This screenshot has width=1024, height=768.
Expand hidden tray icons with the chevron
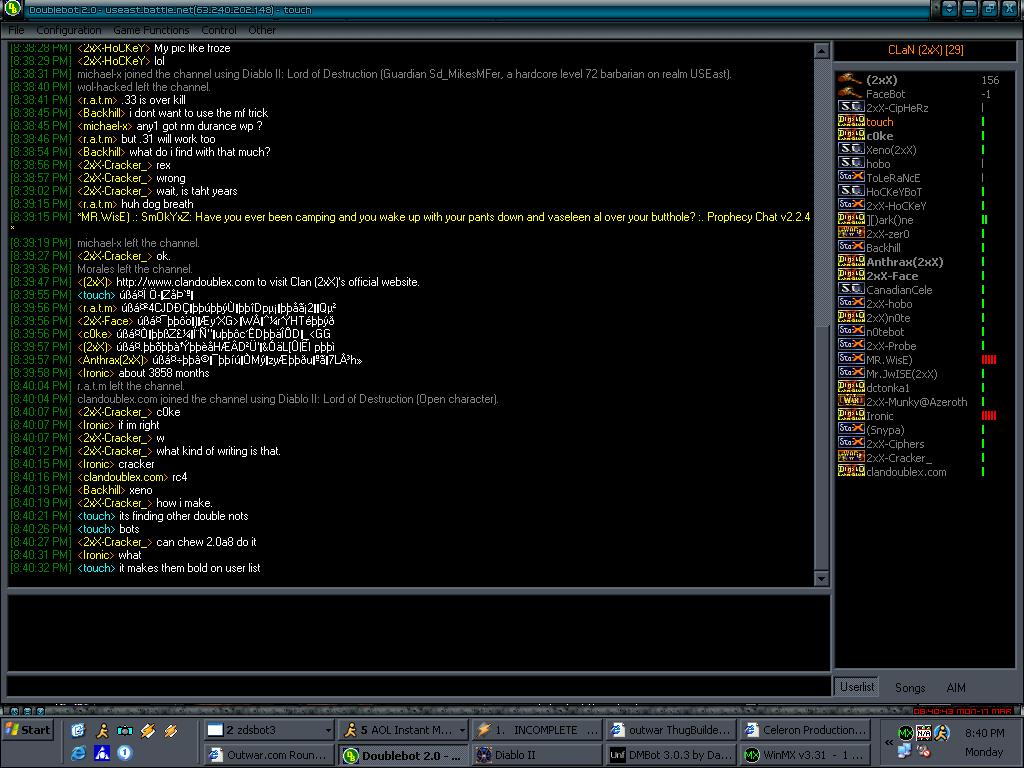[889, 743]
